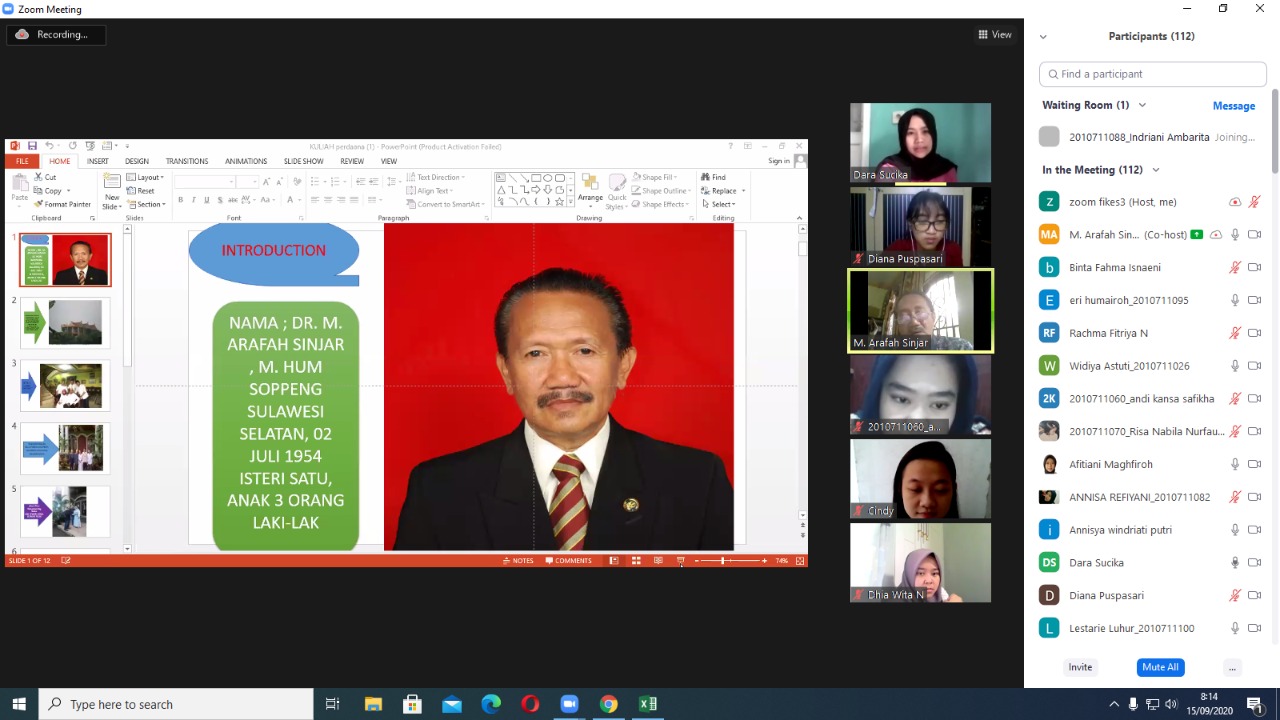Viewport: 1280px width, 720px height.
Task: Click the participants list vertical scrollbar
Action: point(1274,130)
